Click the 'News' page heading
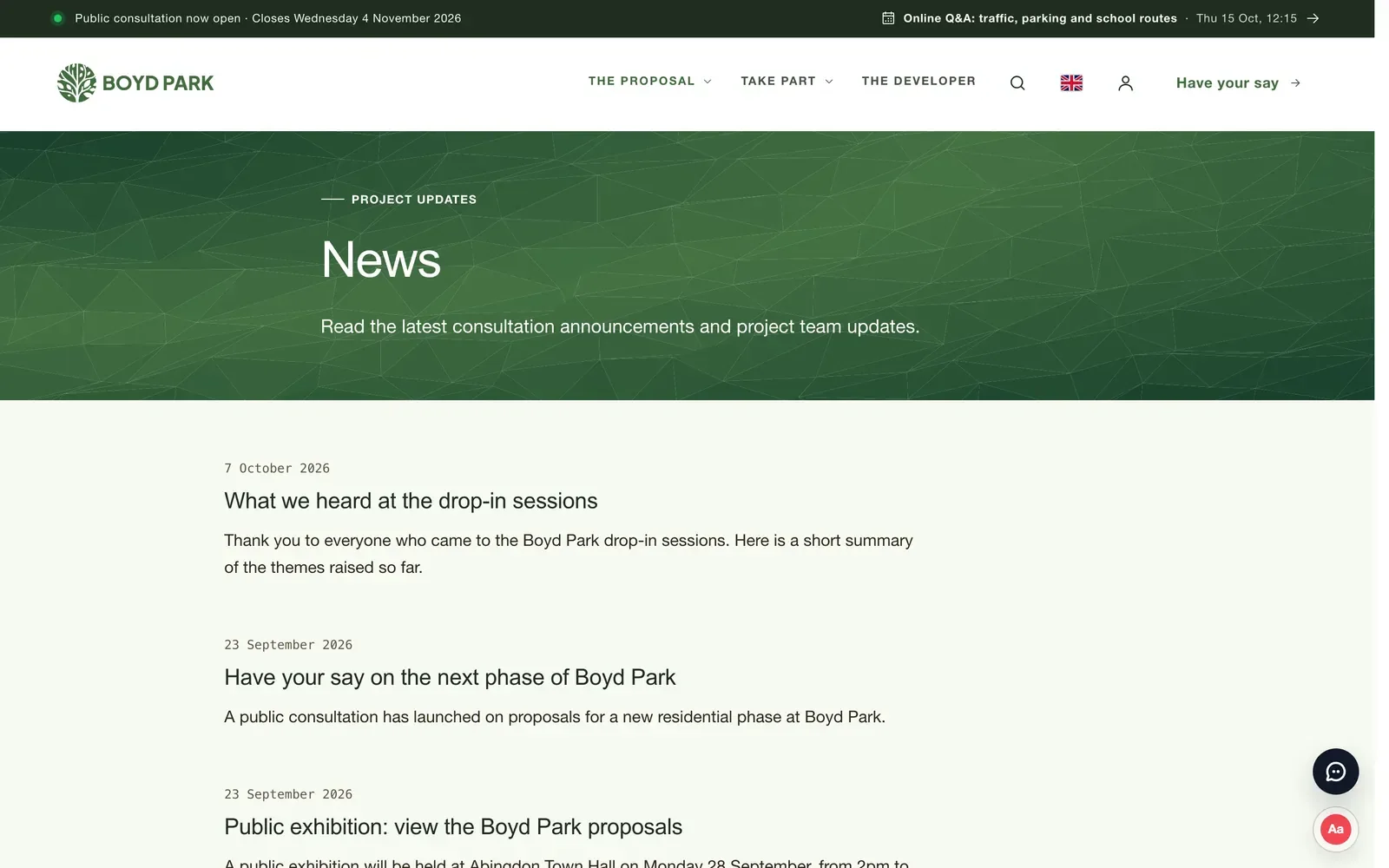This screenshot has height=868, width=1389. pyautogui.click(x=381, y=260)
